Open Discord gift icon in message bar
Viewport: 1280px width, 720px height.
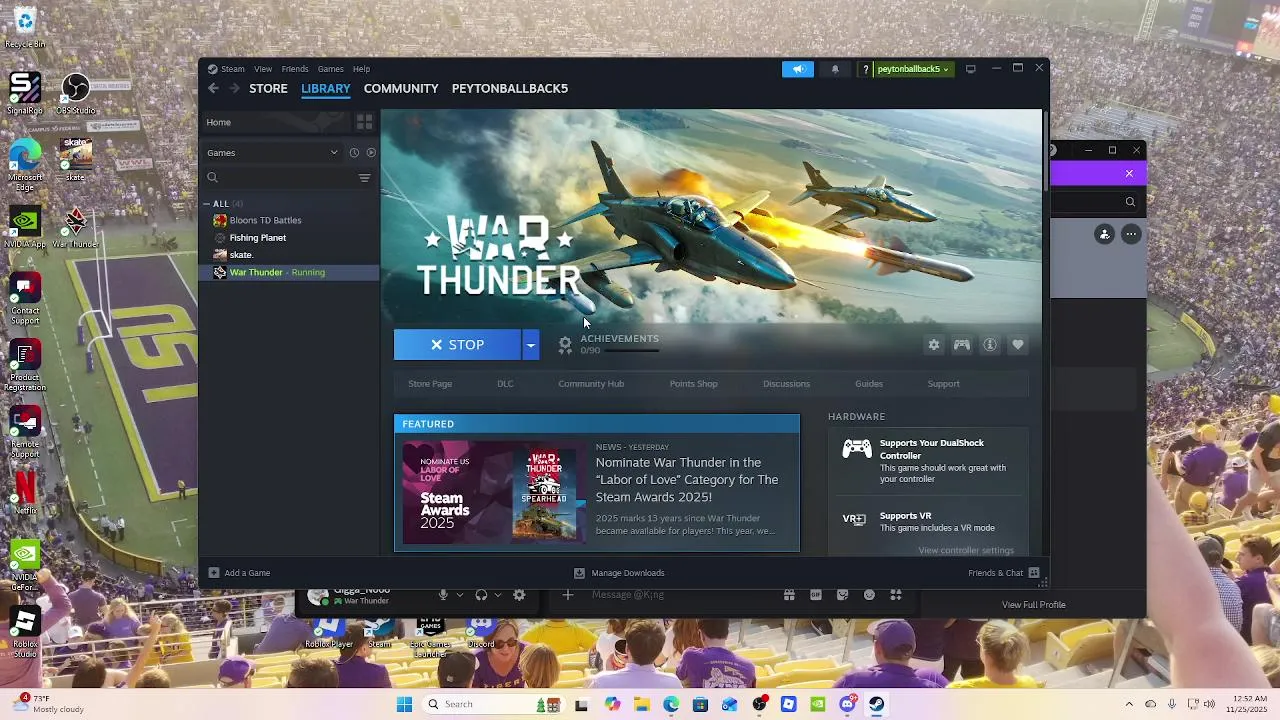click(789, 595)
